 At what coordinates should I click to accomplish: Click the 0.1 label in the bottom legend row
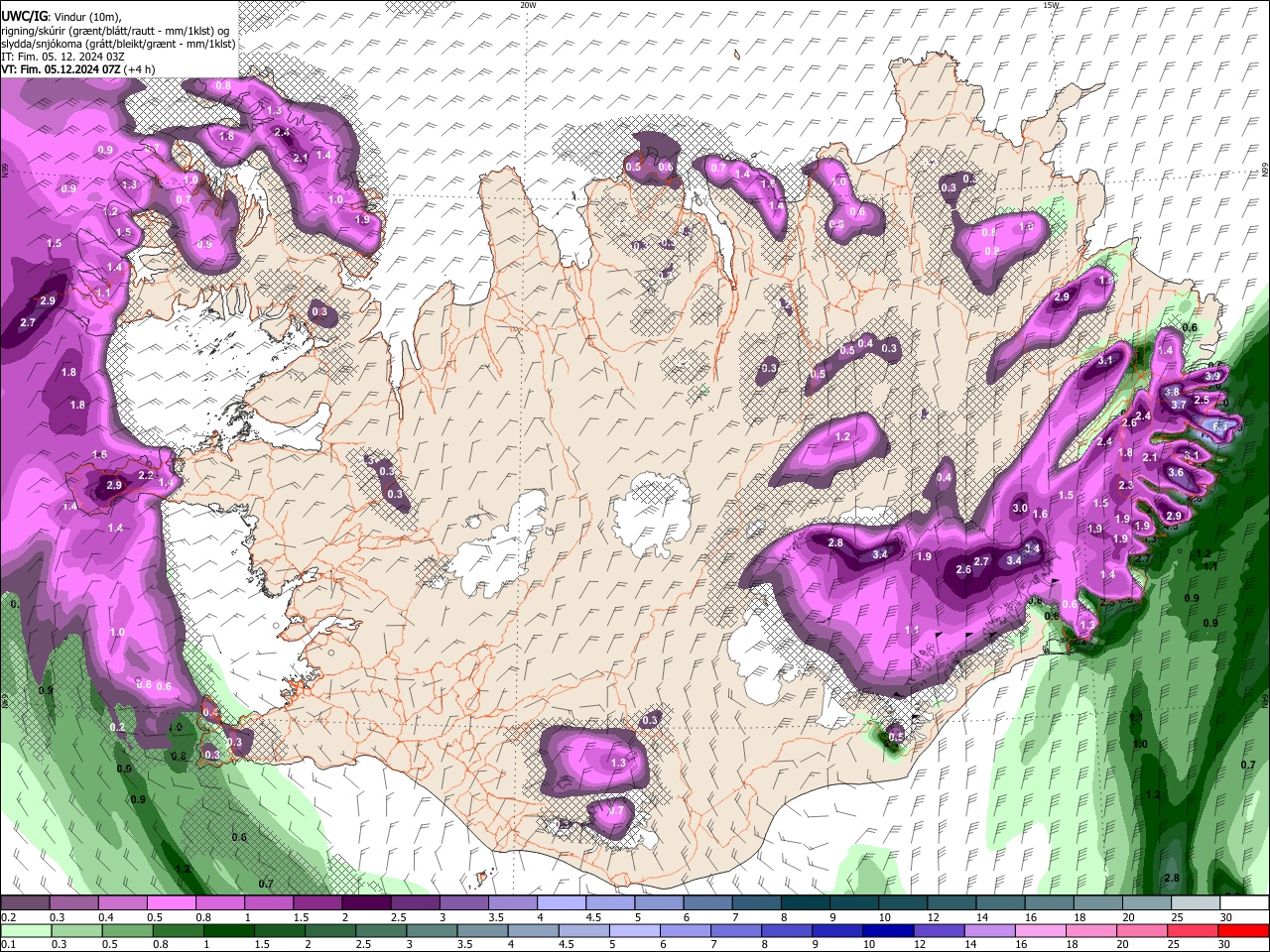click(9, 944)
